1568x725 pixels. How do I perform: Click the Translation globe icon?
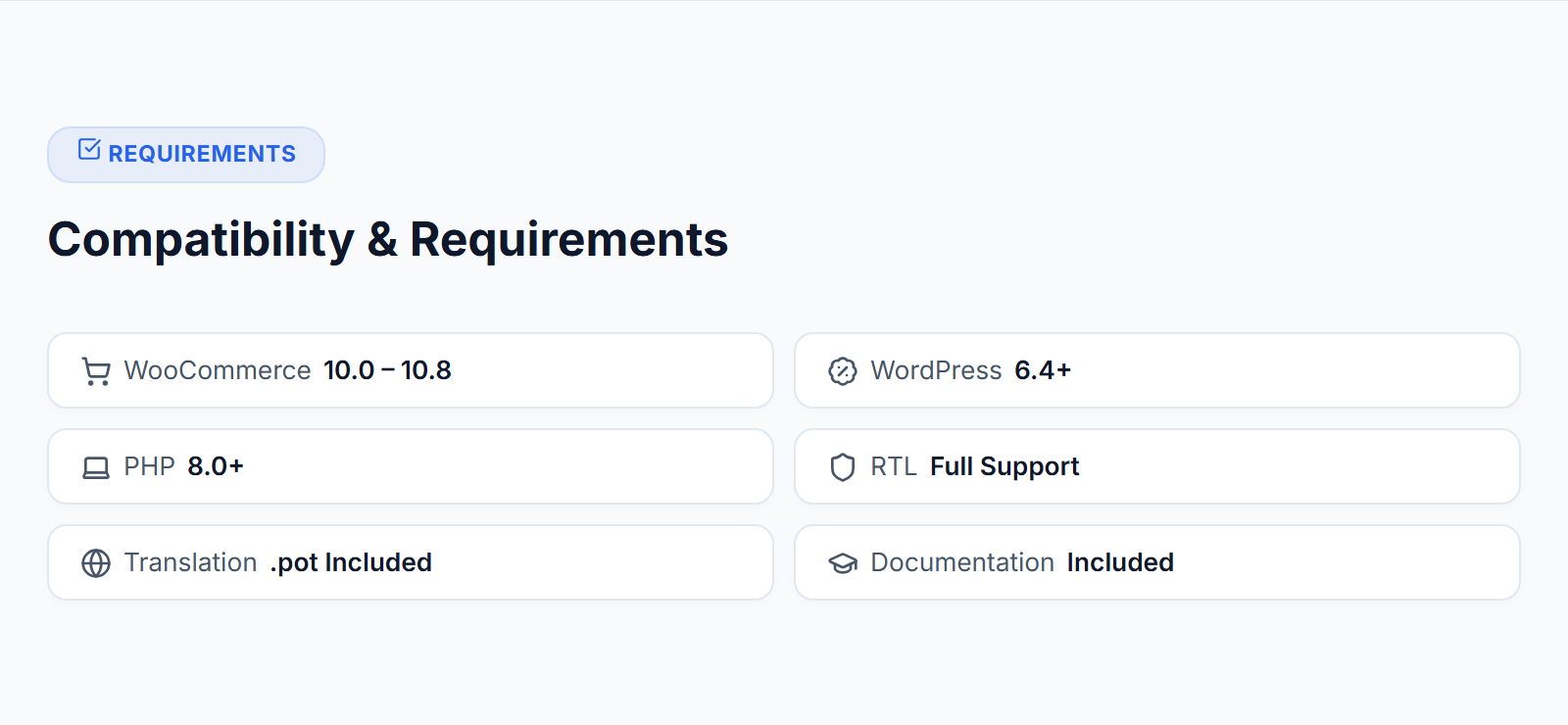click(96, 563)
